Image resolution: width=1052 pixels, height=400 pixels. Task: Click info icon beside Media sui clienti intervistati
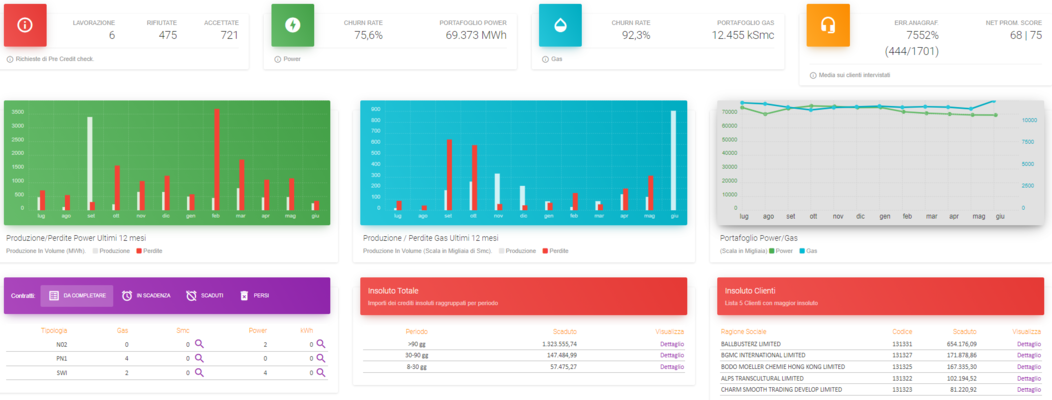pos(812,75)
